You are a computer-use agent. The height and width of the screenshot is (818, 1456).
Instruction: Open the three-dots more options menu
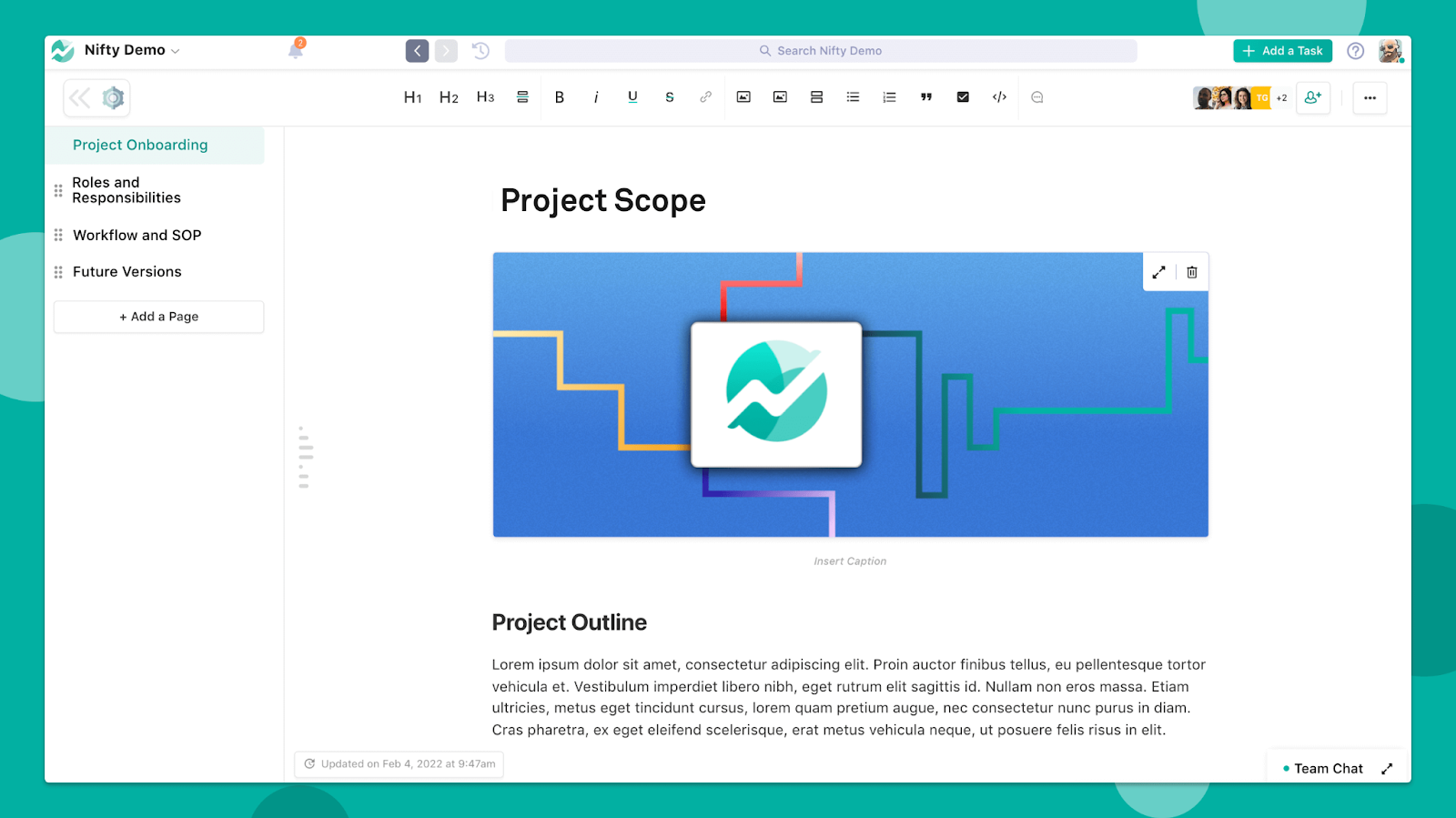[1370, 97]
